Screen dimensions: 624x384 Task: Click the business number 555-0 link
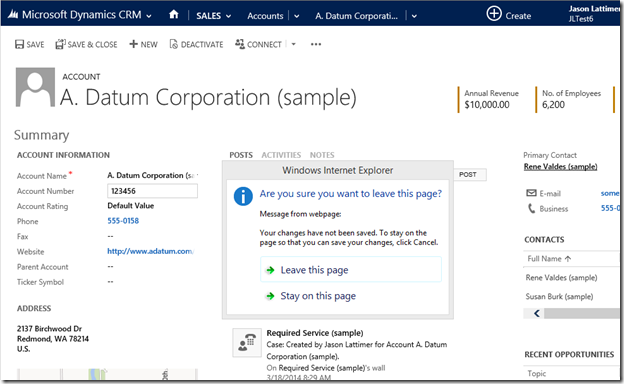pos(610,208)
